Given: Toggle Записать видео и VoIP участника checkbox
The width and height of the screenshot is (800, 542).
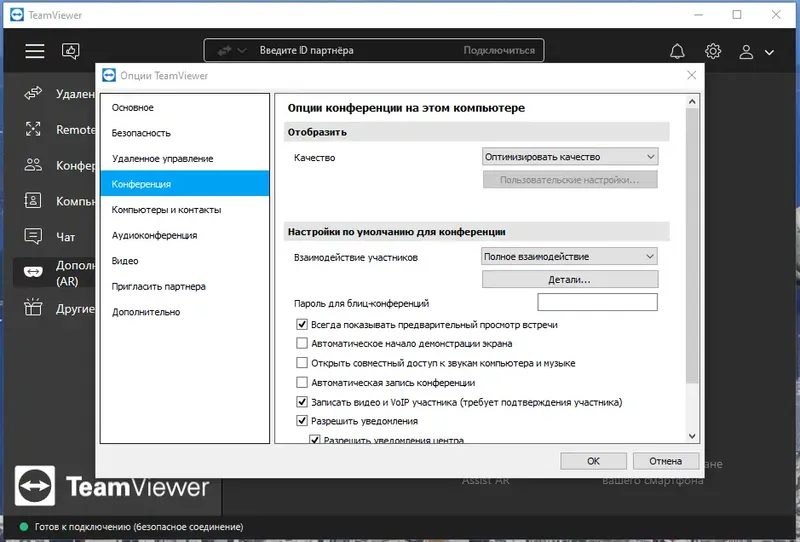Looking at the screenshot, I should click(x=302, y=401).
